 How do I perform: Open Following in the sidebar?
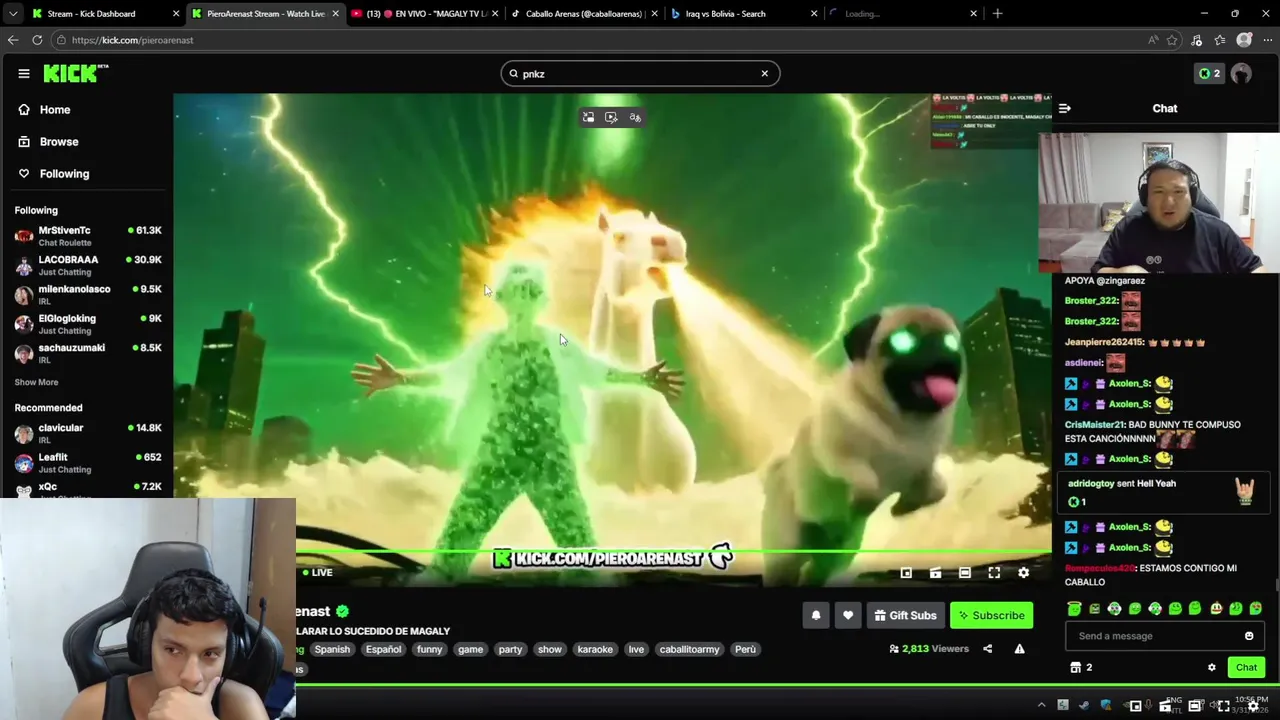pyautogui.click(x=64, y=174)
